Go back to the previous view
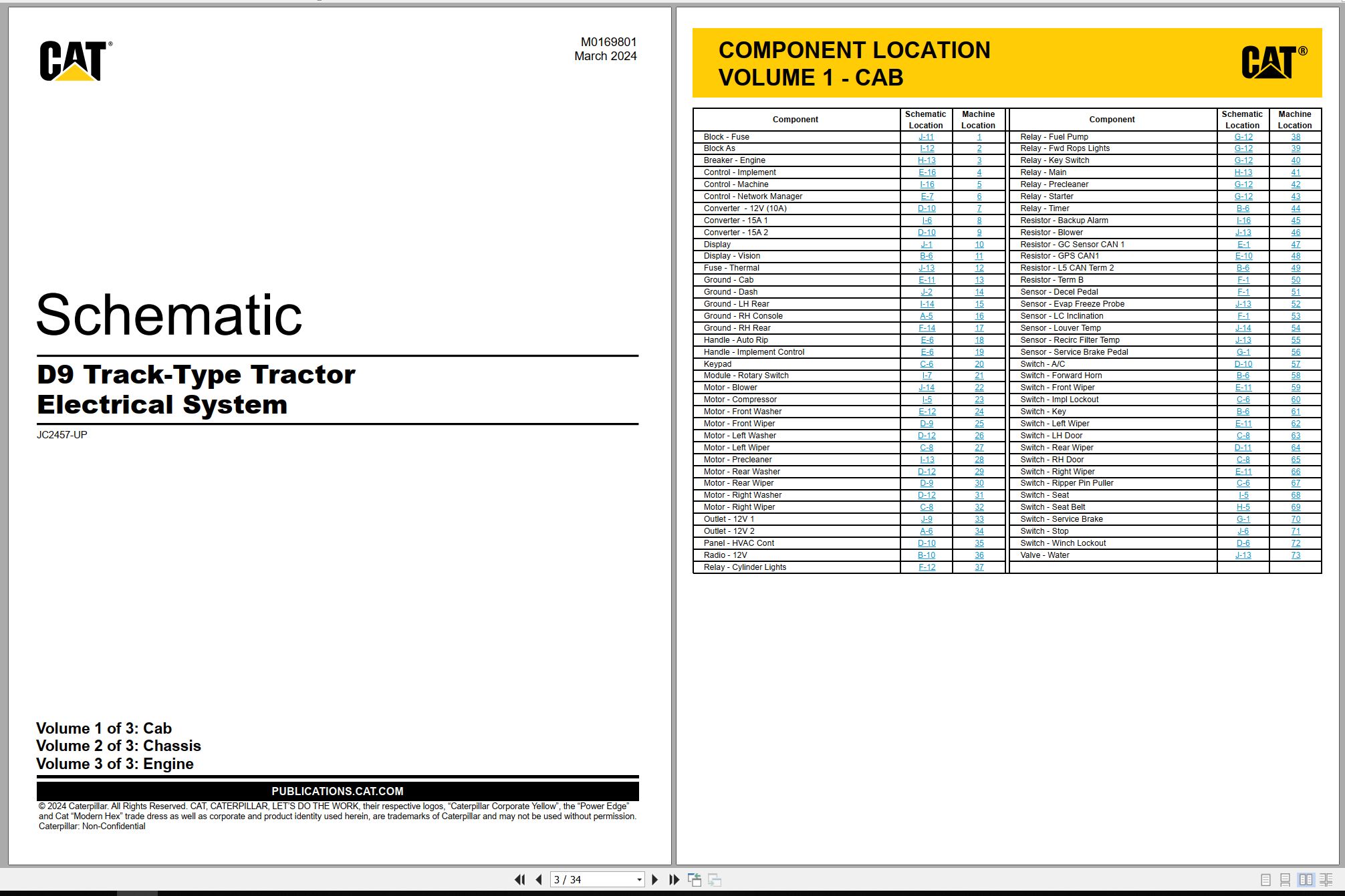Viewport: 1345px width, 896px height. click(695, 880)
